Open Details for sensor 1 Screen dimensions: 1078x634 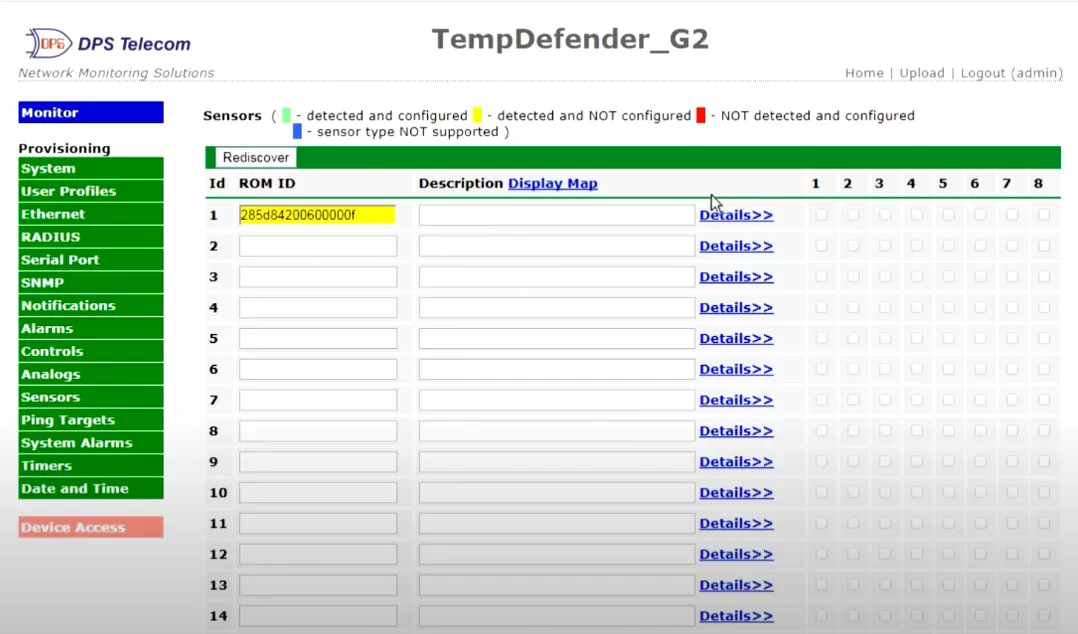pos(735,215)
